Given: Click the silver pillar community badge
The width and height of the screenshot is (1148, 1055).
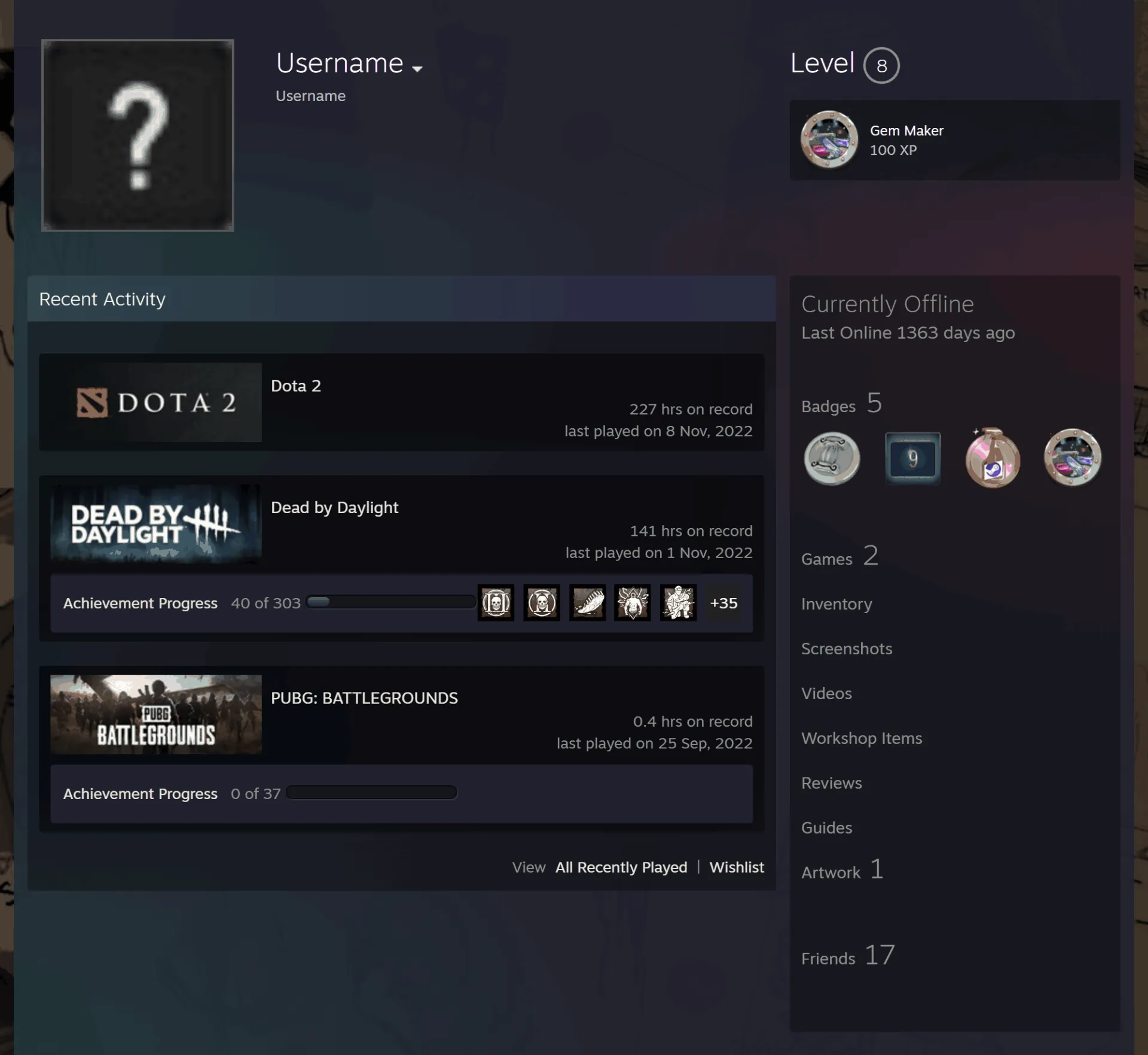Looking at the screenshot, I should 832,458.
